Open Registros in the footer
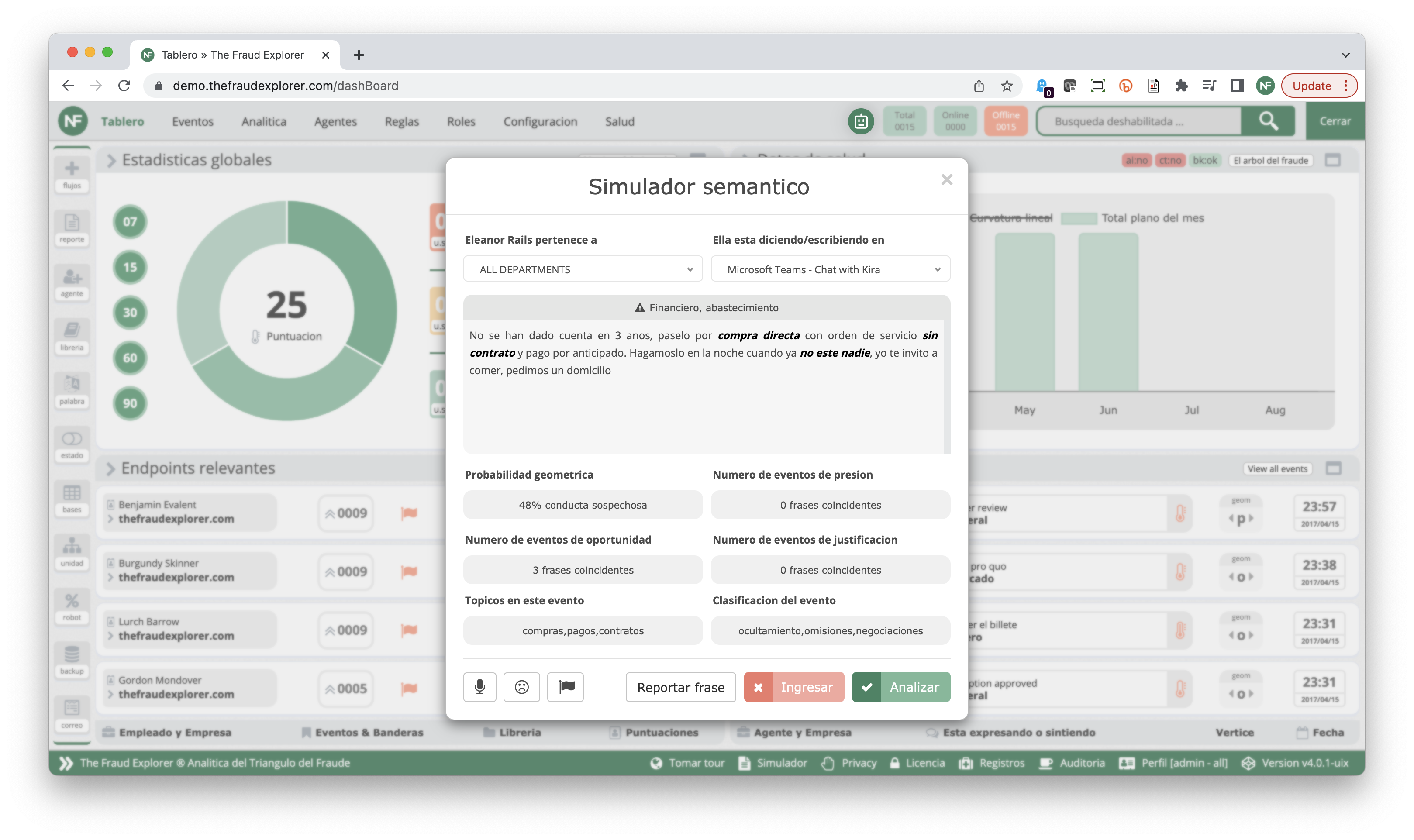Viewport: 1414px width, 840px height. pyautogui.click(x=992, y=763)
